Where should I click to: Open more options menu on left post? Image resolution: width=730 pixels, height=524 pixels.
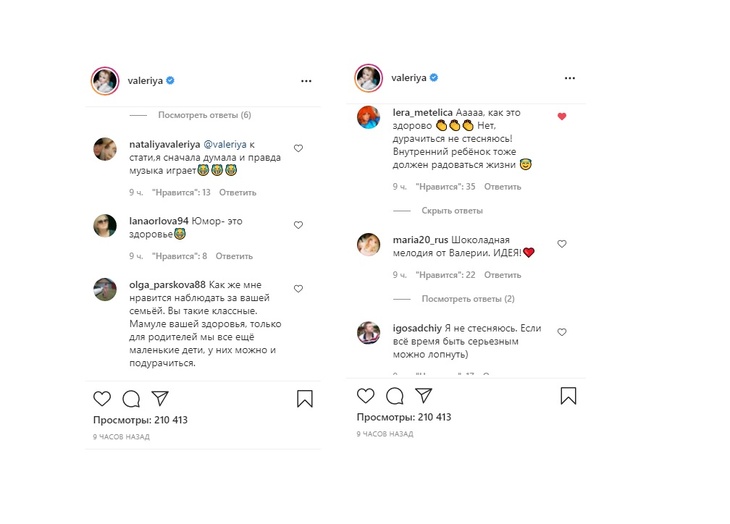click(305, 80)
